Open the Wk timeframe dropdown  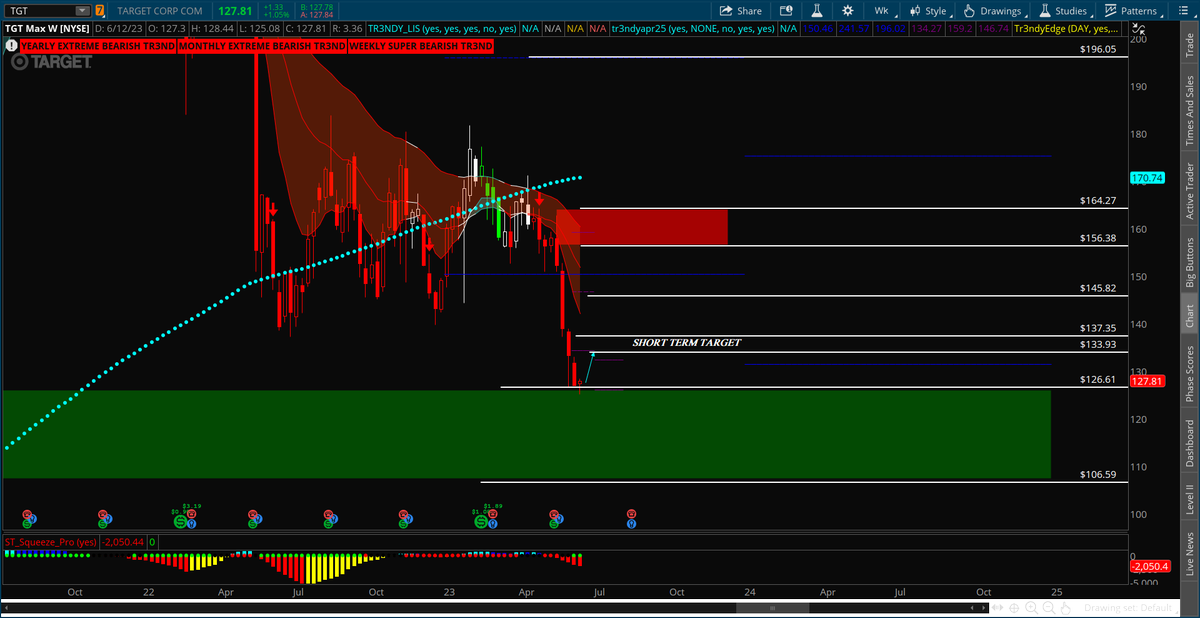click(x=885, y=10)
